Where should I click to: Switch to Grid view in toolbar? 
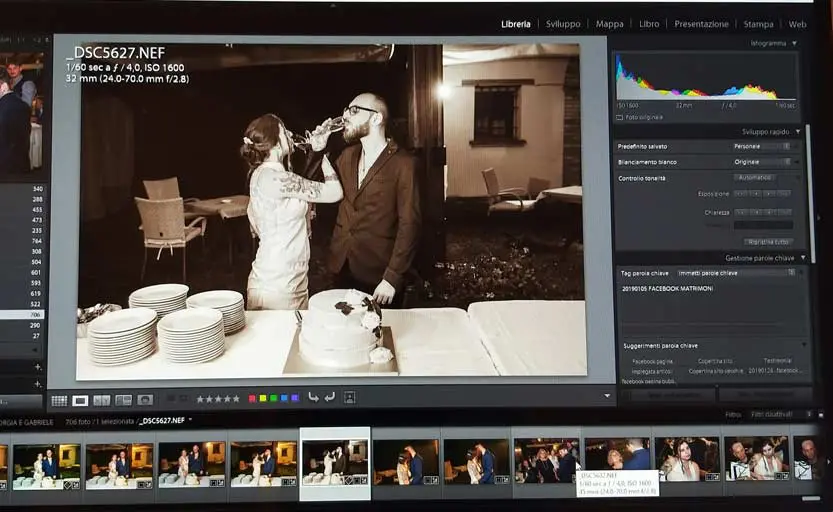(59, 400)
